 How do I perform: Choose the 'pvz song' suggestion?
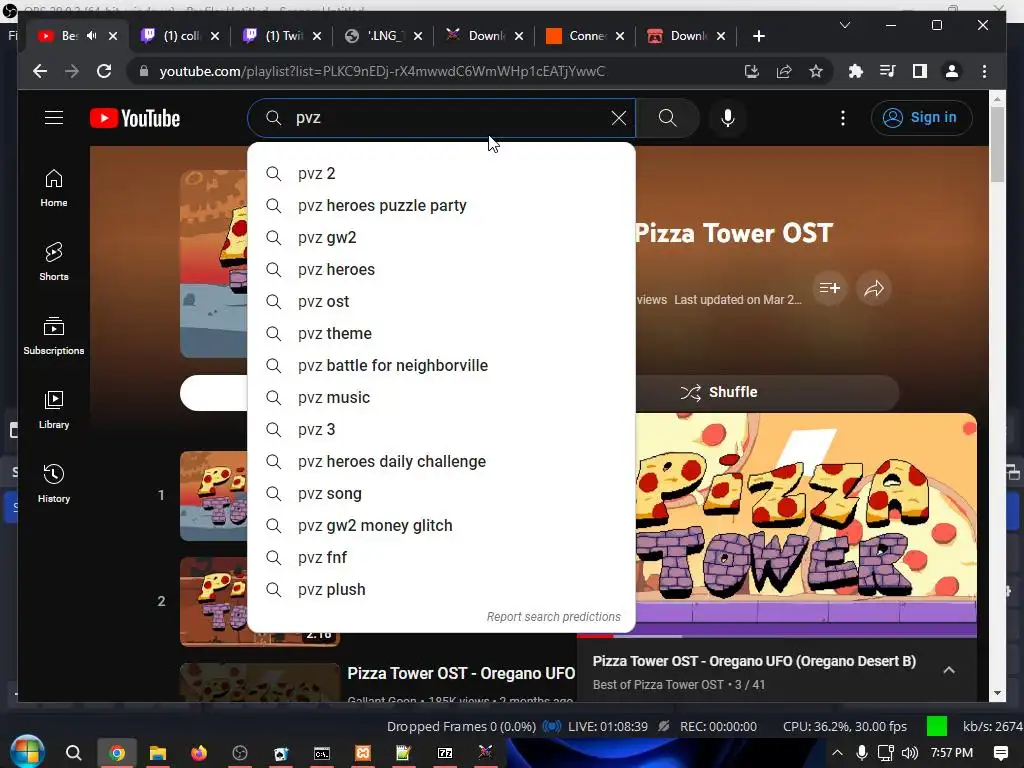pyautogui.click(x=441, y=494)
